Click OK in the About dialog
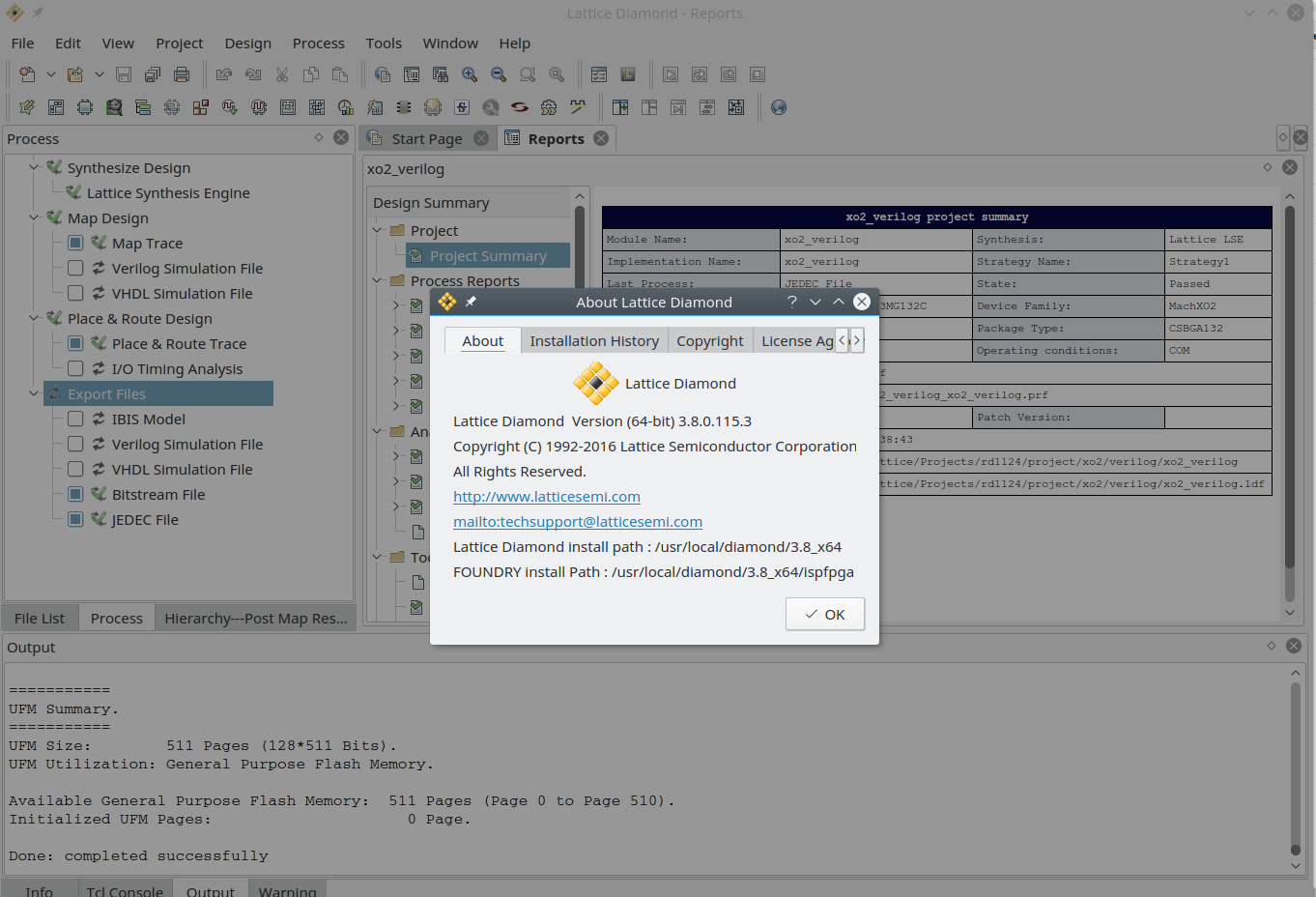The image size is (1316, 897). click(825, 615)
